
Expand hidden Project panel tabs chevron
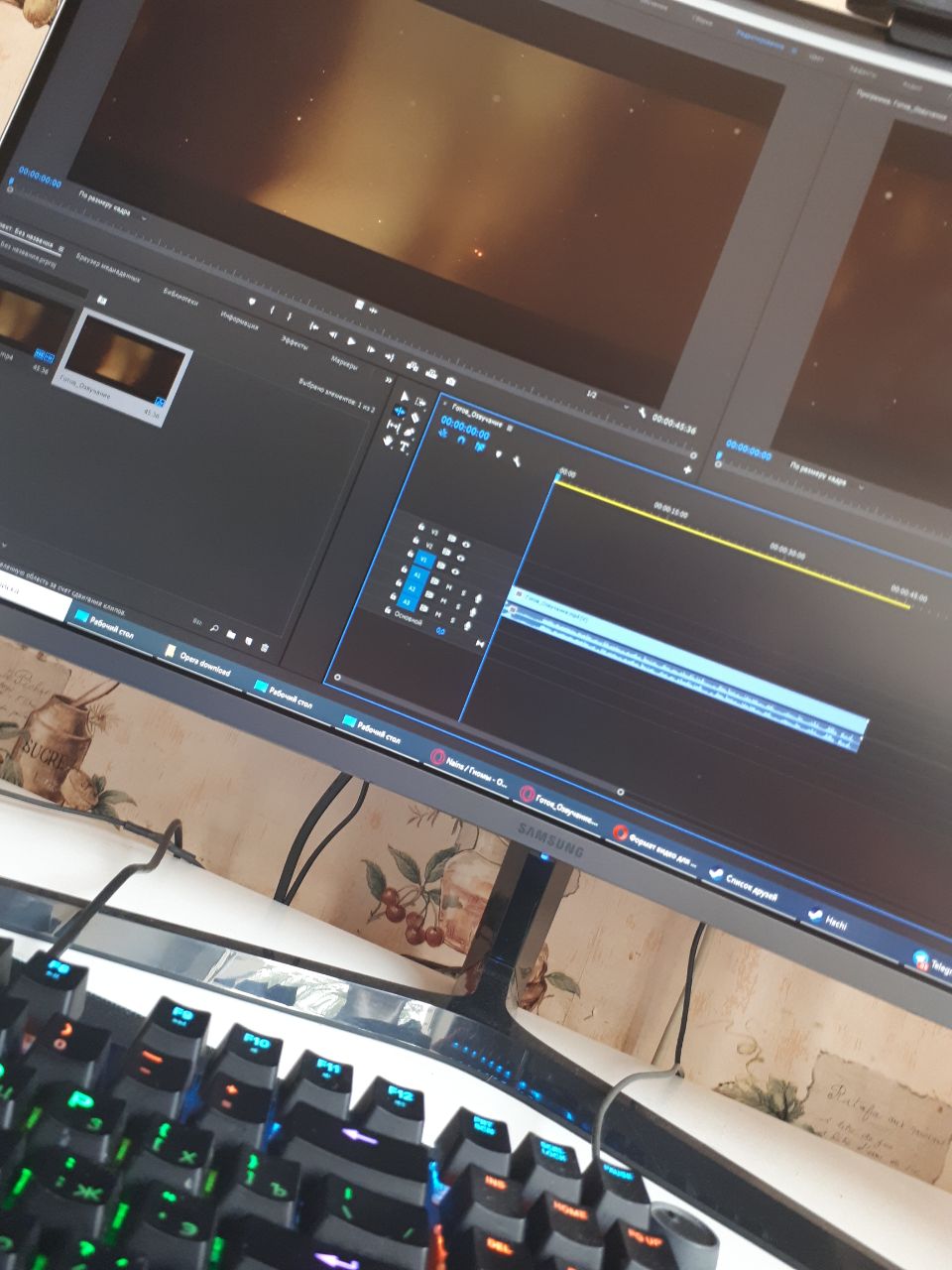(x=388, y=379)
